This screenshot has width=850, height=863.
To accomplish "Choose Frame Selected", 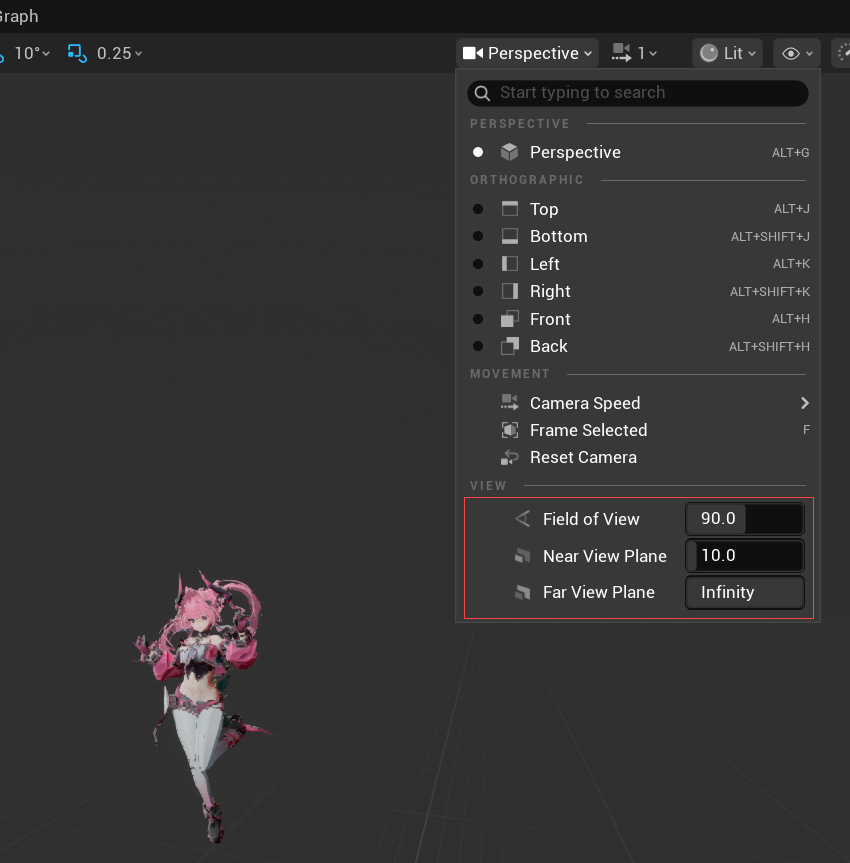I will point(638,430).
